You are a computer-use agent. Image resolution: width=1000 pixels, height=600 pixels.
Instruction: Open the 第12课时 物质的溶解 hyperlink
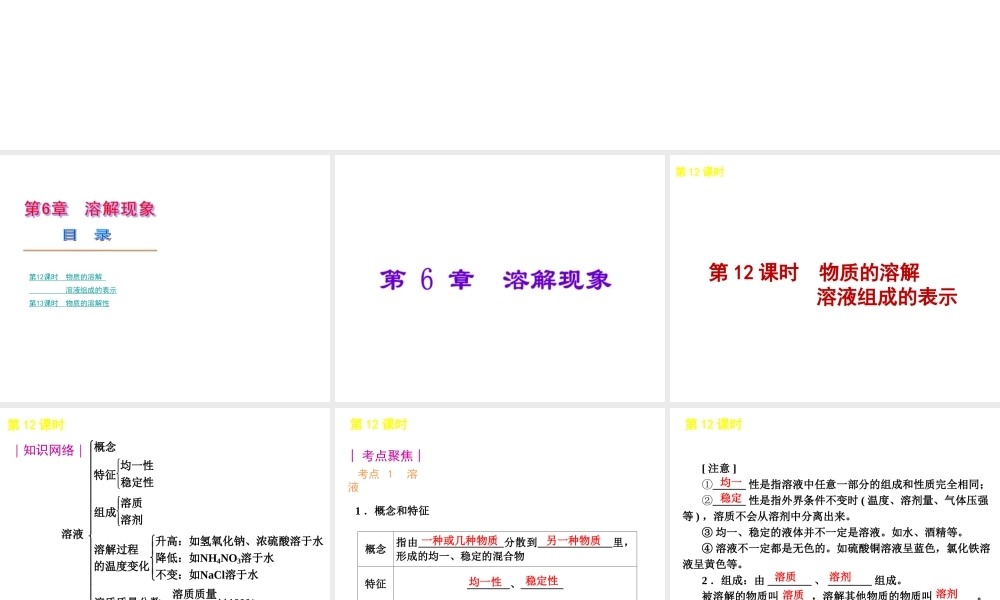68,277
